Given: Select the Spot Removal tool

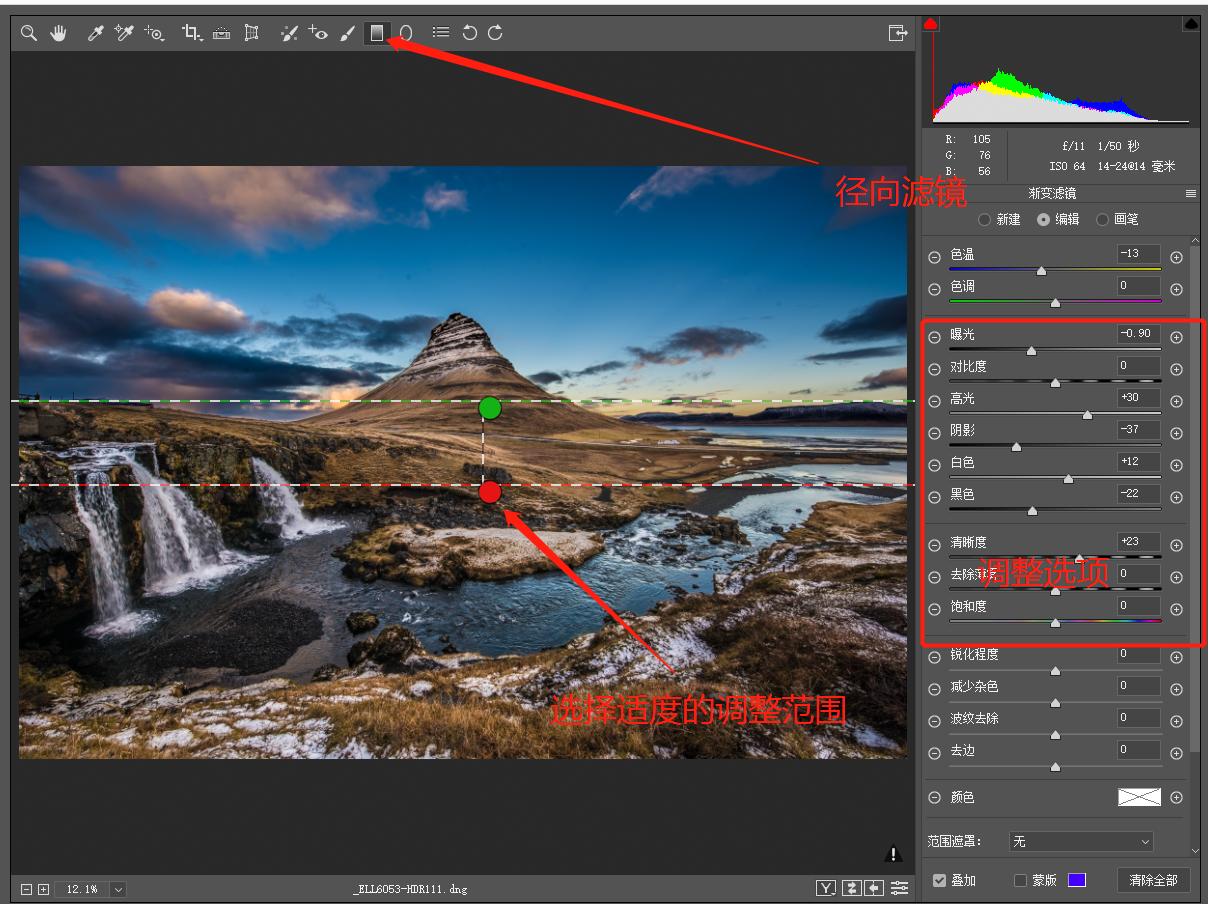Looking at the screenshot, I should click(289, 33).
